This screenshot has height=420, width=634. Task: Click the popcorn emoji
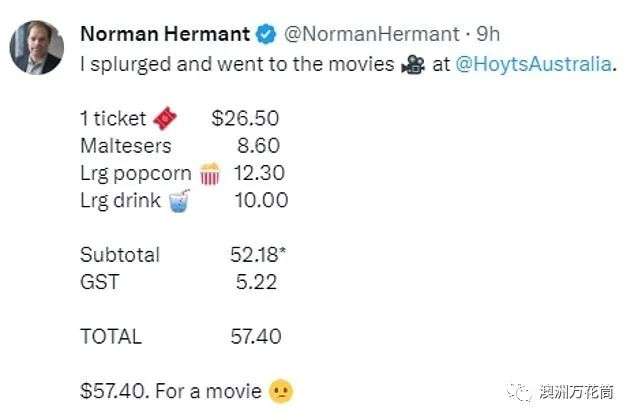[209, 174]
